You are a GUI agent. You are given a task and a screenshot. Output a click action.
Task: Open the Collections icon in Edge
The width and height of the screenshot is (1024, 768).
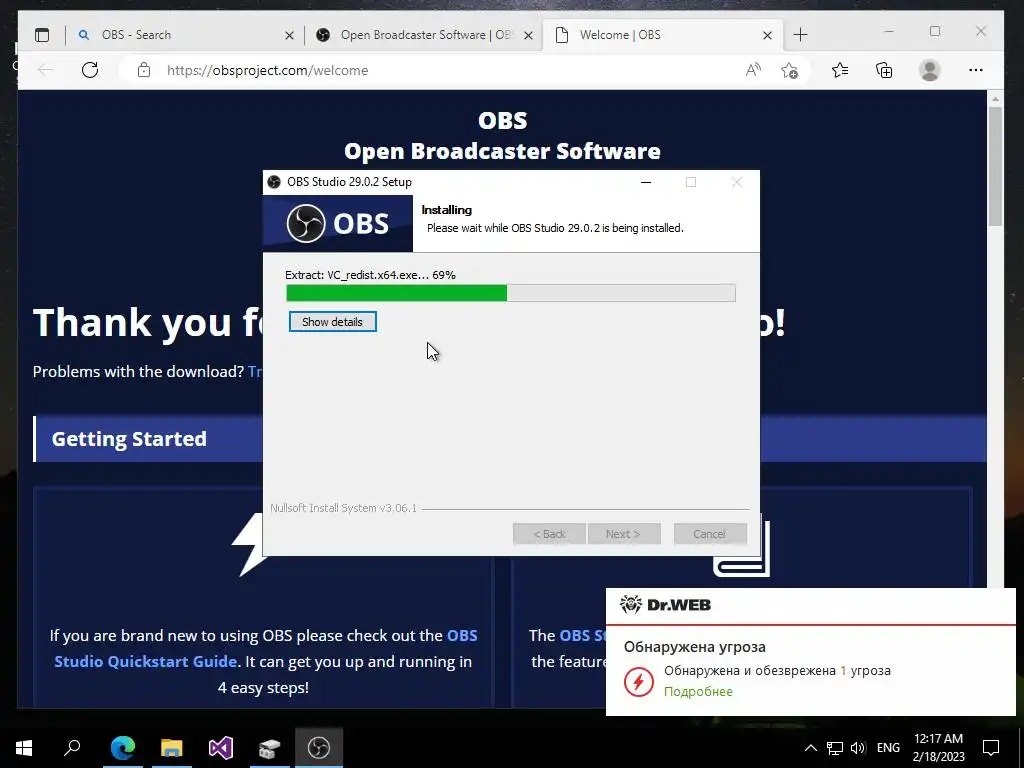[884, 70]
